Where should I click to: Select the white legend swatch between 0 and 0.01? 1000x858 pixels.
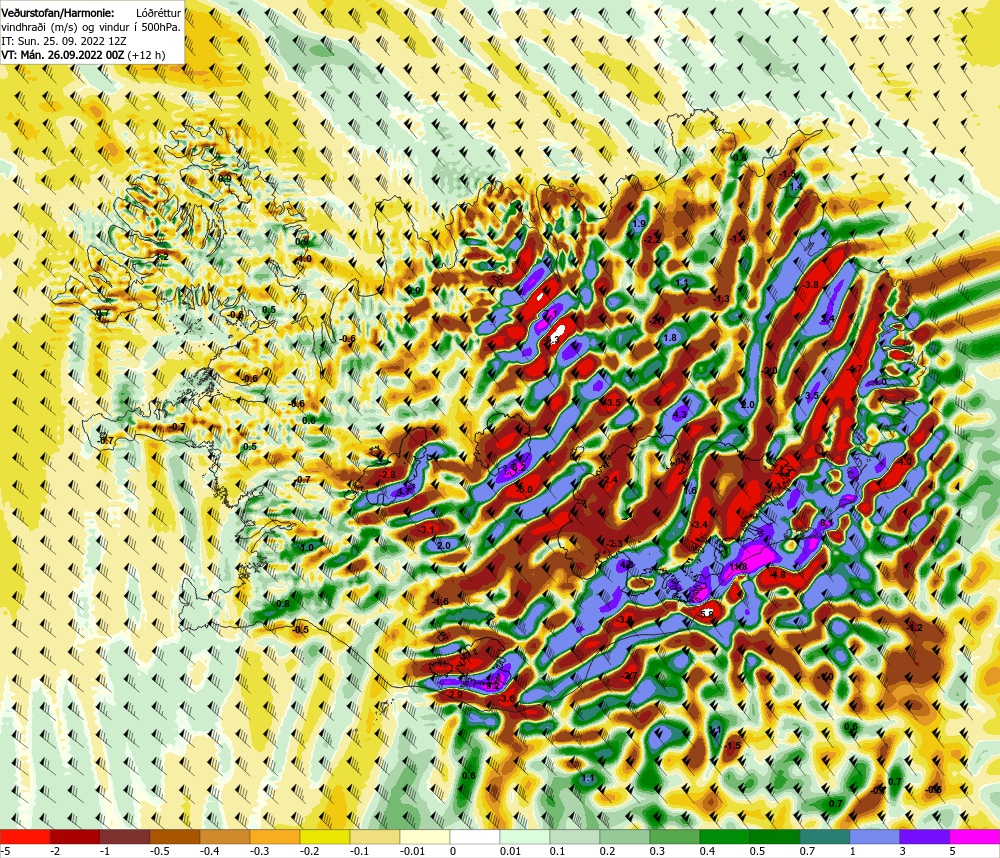[475, 836]
